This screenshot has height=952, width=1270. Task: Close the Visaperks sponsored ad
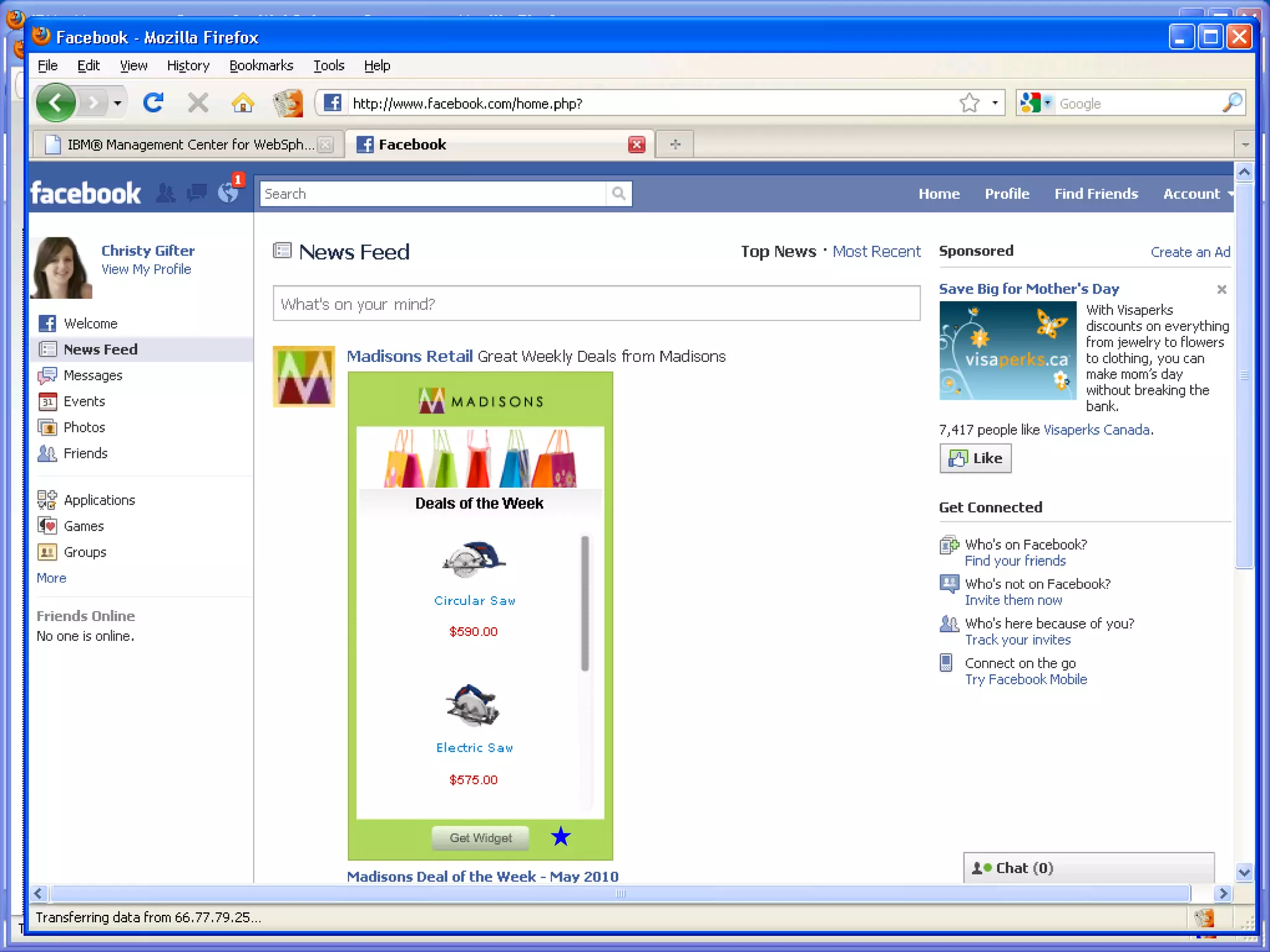tap(1222, 289)
